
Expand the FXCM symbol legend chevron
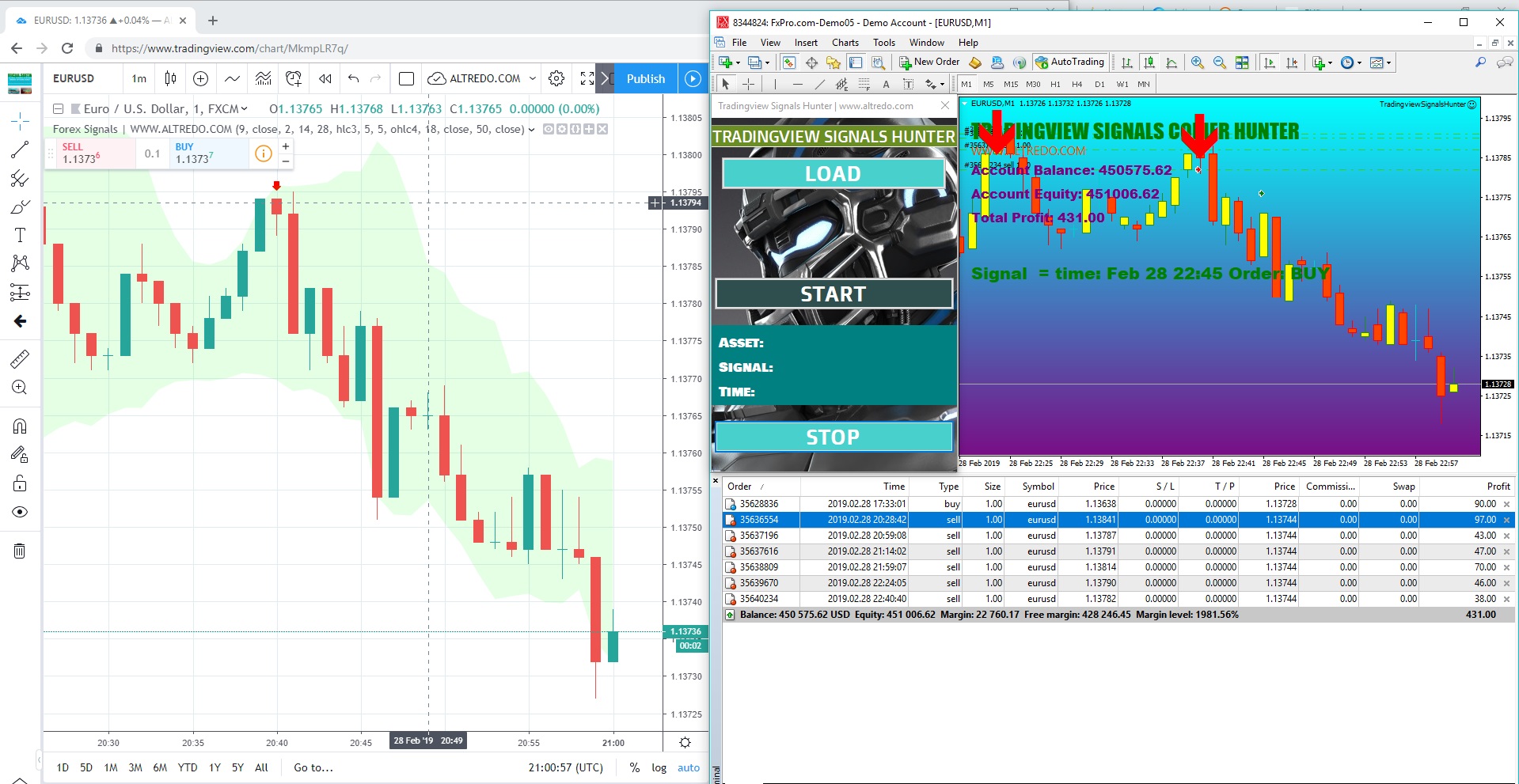245,109
